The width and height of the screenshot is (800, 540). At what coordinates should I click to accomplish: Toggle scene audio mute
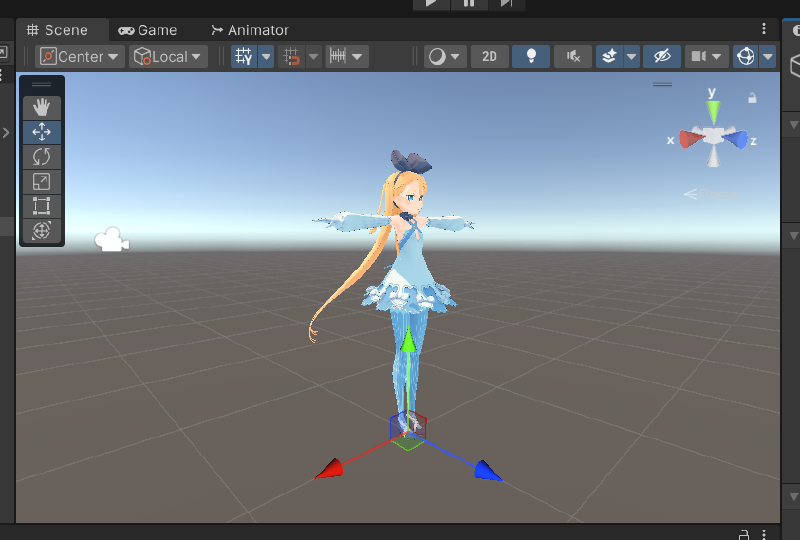pos(573,56)
